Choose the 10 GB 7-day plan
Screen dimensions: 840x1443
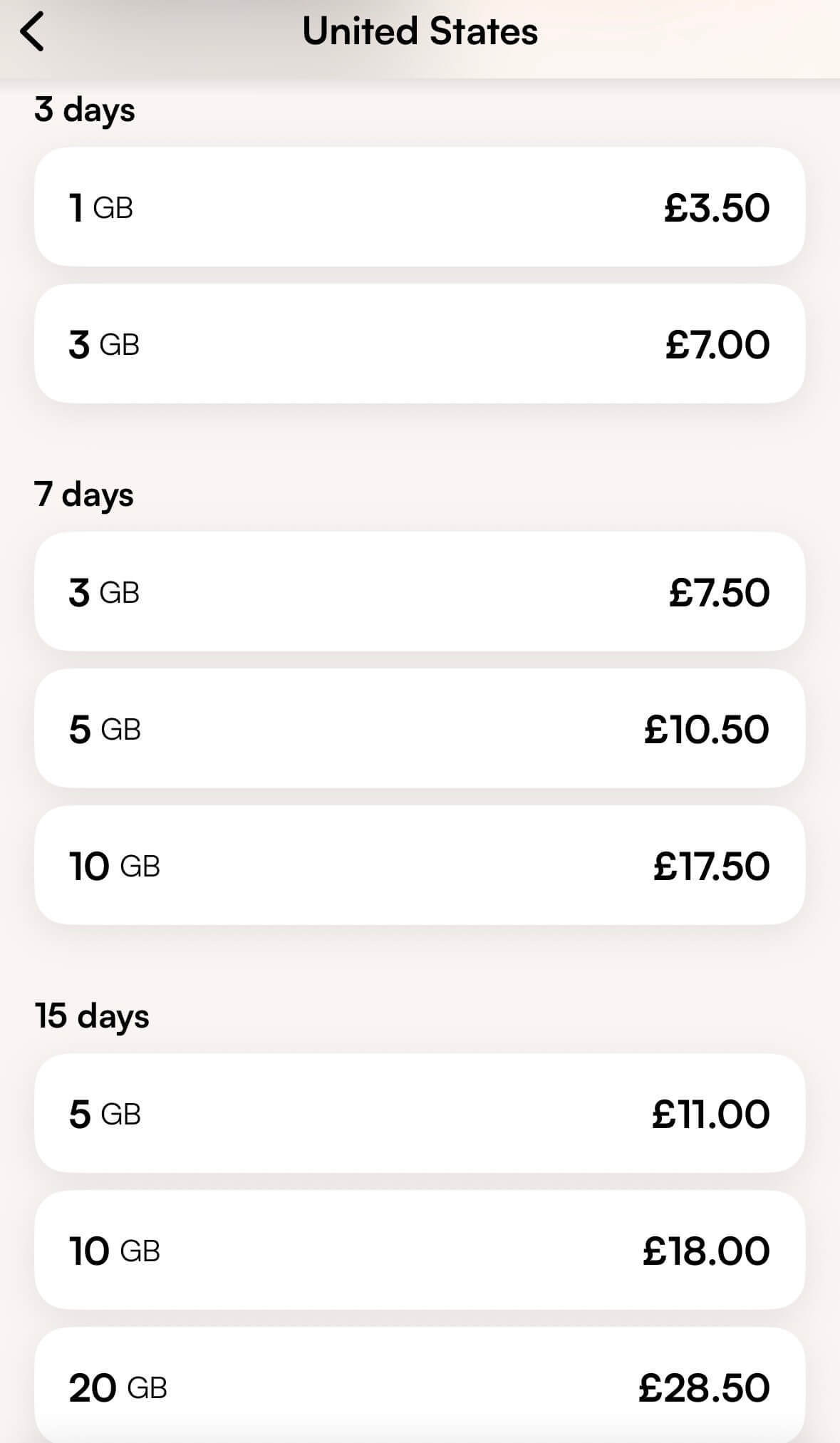[x=419, y=866]
